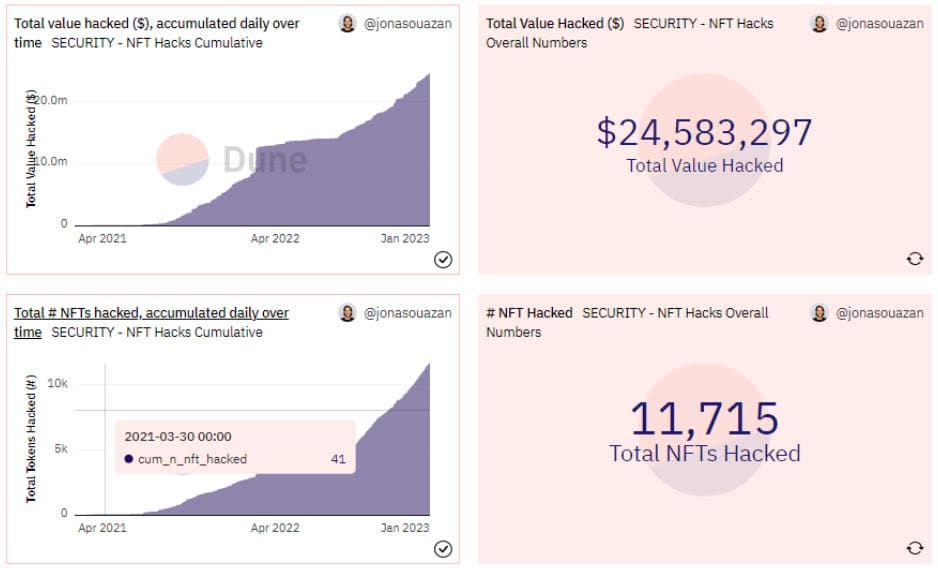Open 'SECURITY - NFT Hacks Cumulative' in bottom chart
The image size is (938, 568).
pyautogui.click(x=157, y=332)
